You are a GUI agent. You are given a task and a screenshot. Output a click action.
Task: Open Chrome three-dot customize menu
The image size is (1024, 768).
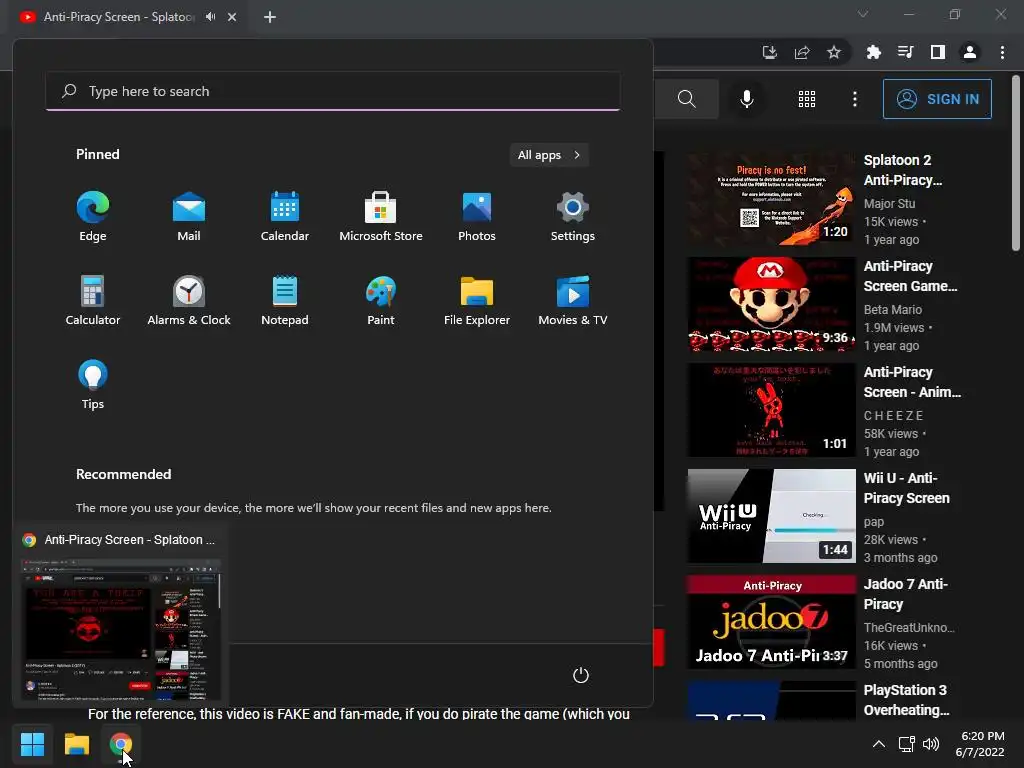(1002, 52)
